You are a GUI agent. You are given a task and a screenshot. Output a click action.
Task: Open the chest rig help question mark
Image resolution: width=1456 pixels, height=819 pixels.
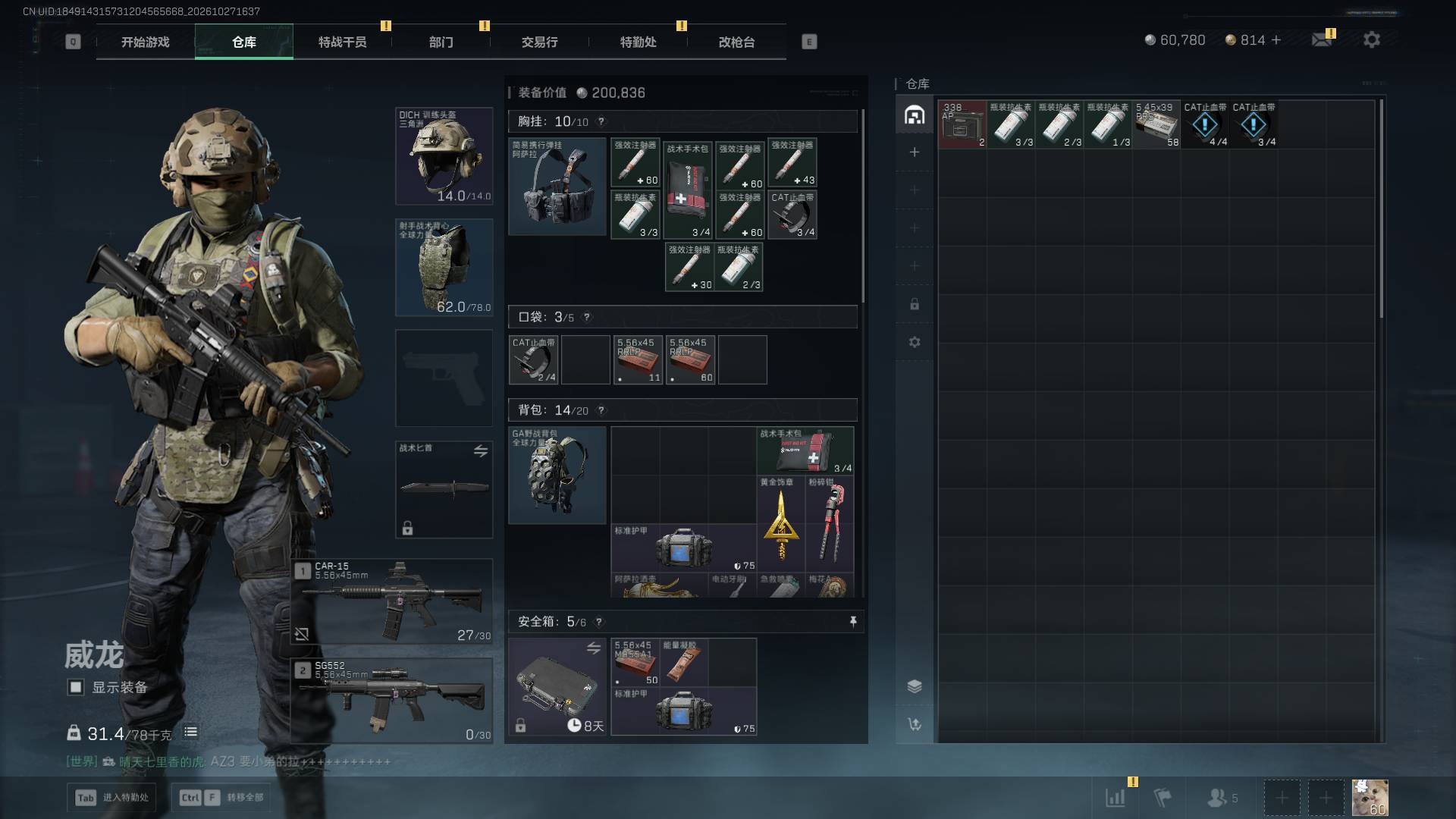(x=601, y=121)
